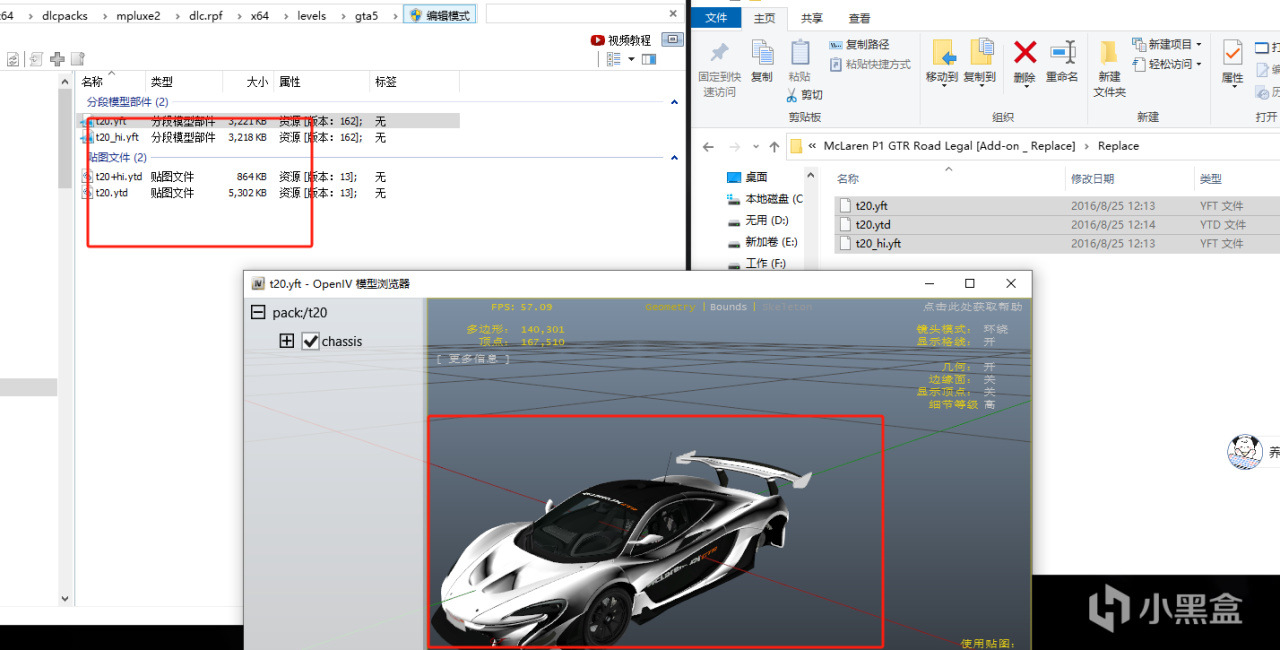Click the OpenIV new-item plus icon
This screenshot has height=650, width=1280.
57,59
